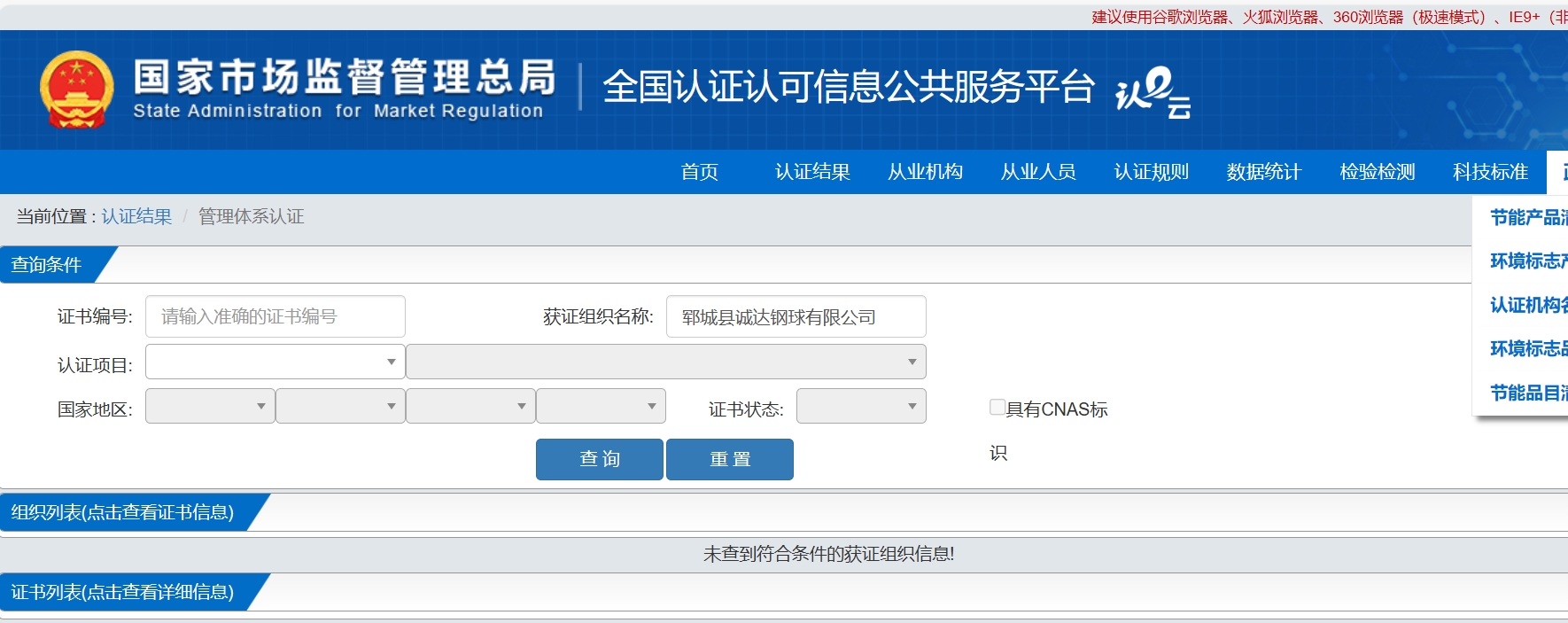Open the first 认证项目 dropdown
1568x623 pixels.
pos(276,362)
